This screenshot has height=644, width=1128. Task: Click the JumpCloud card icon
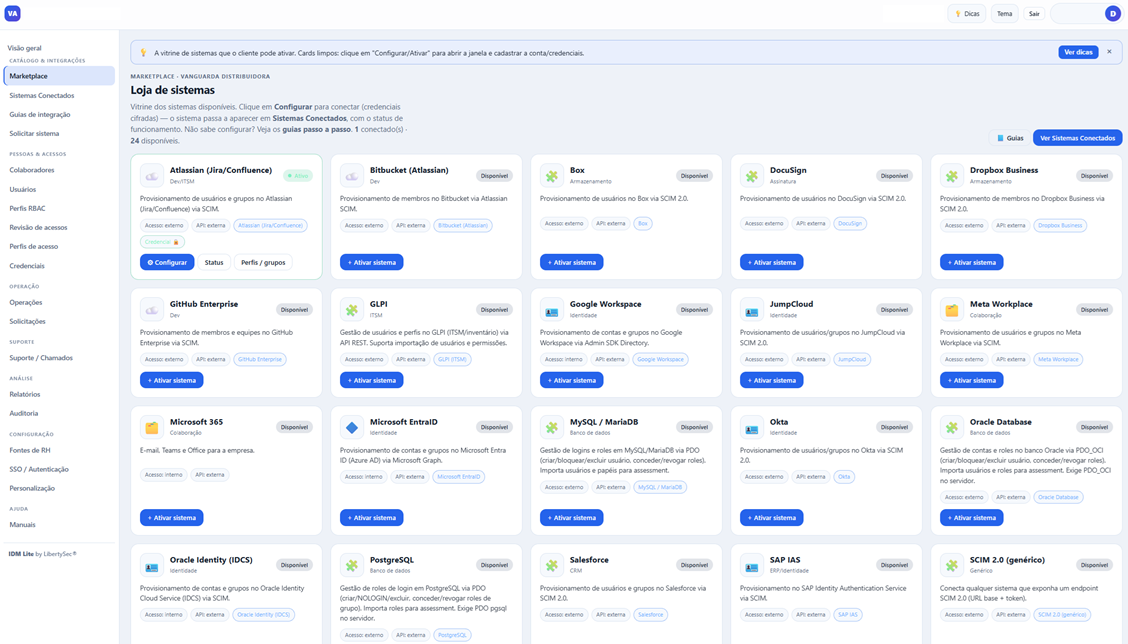pyautogui.click(x=752, y=309)
